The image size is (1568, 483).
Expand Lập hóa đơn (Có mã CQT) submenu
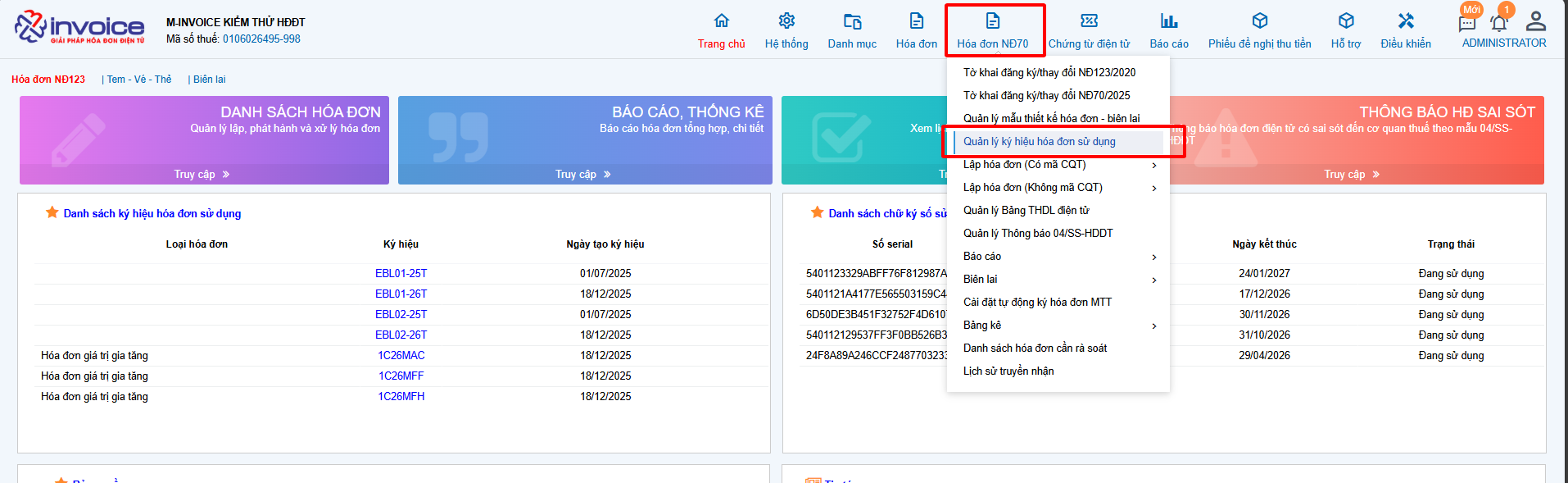[x=1153, y=165]
